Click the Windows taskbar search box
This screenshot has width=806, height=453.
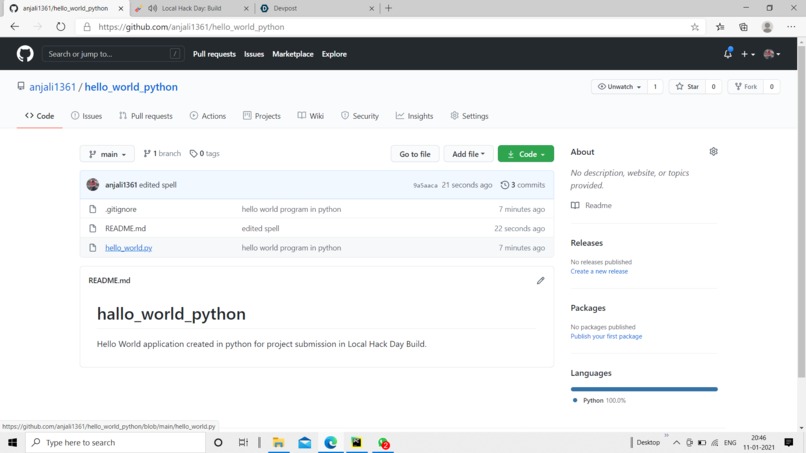116,442
